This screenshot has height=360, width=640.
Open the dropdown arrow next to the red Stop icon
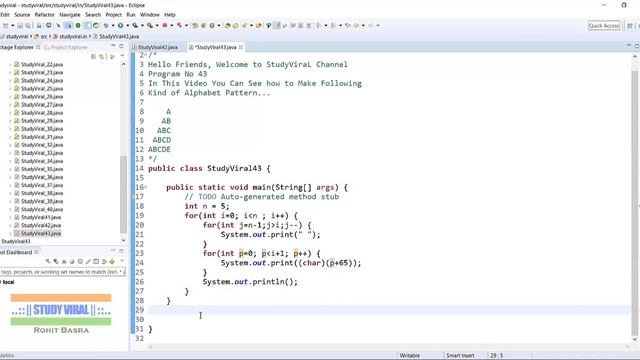pos(171,25)
